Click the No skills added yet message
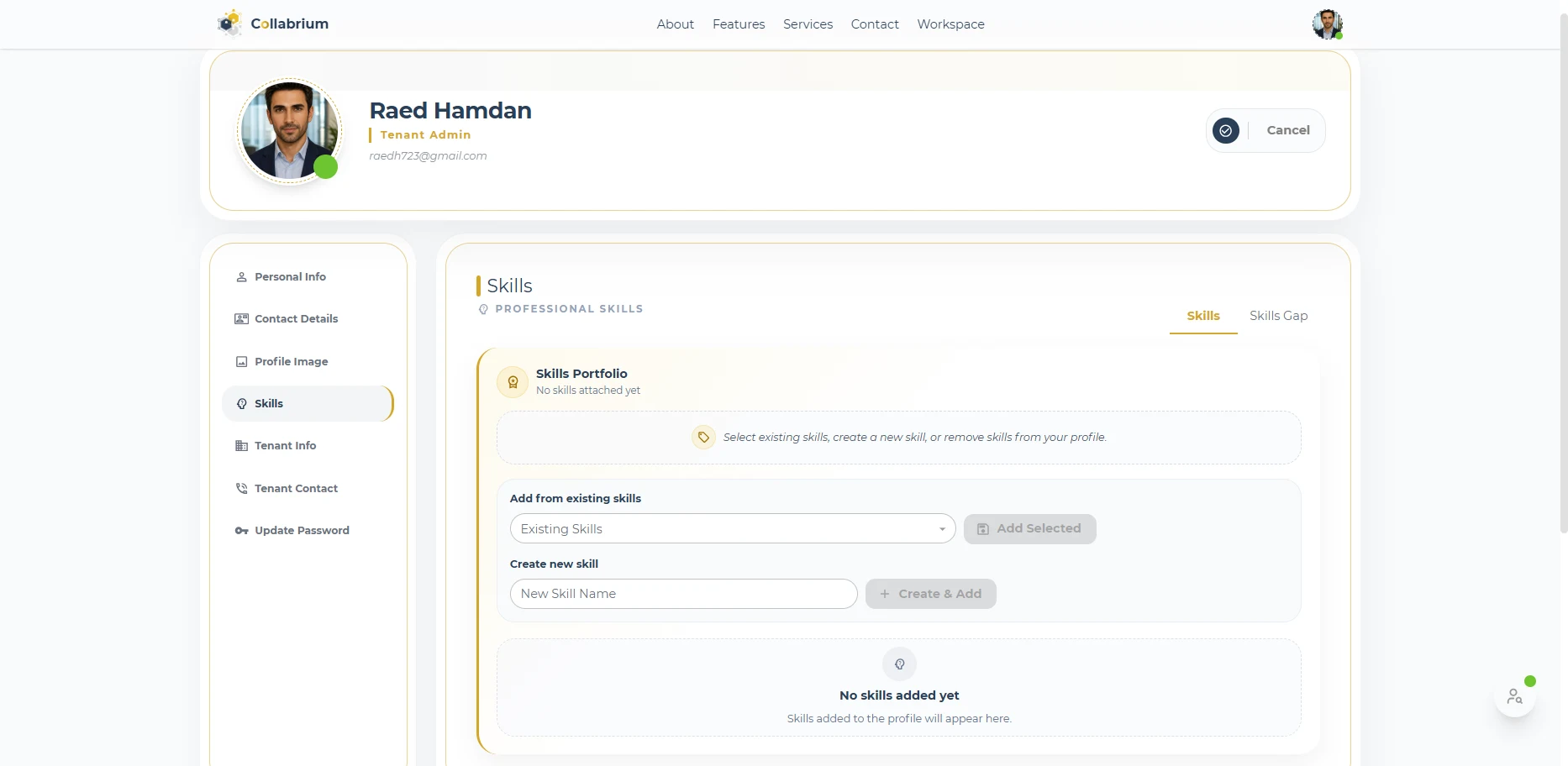1568x766 pixels. coord(899,695)
